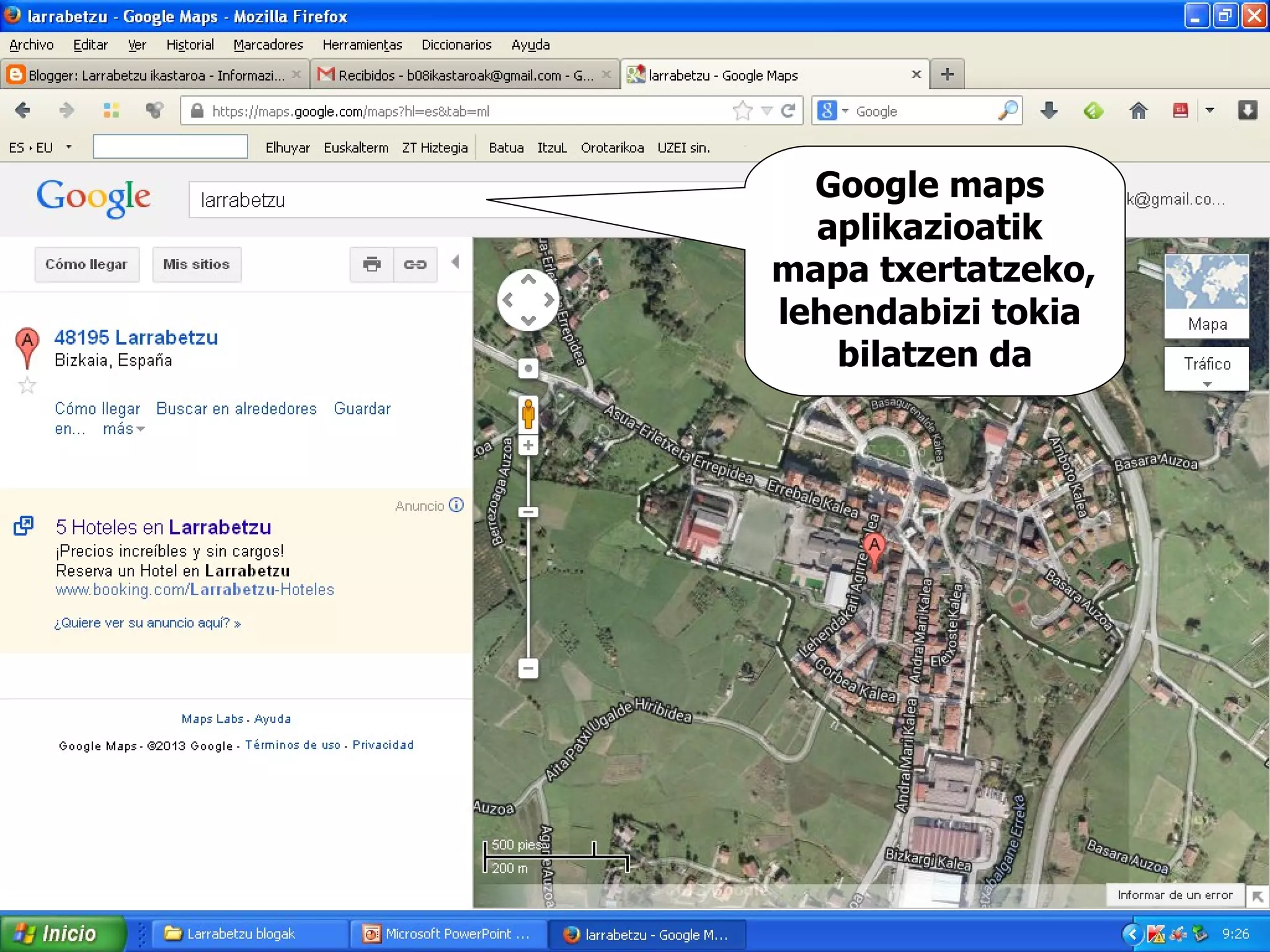Print the map with the printer icon
This screenshot has height=952, width=1270.
[x=371, y=265]
